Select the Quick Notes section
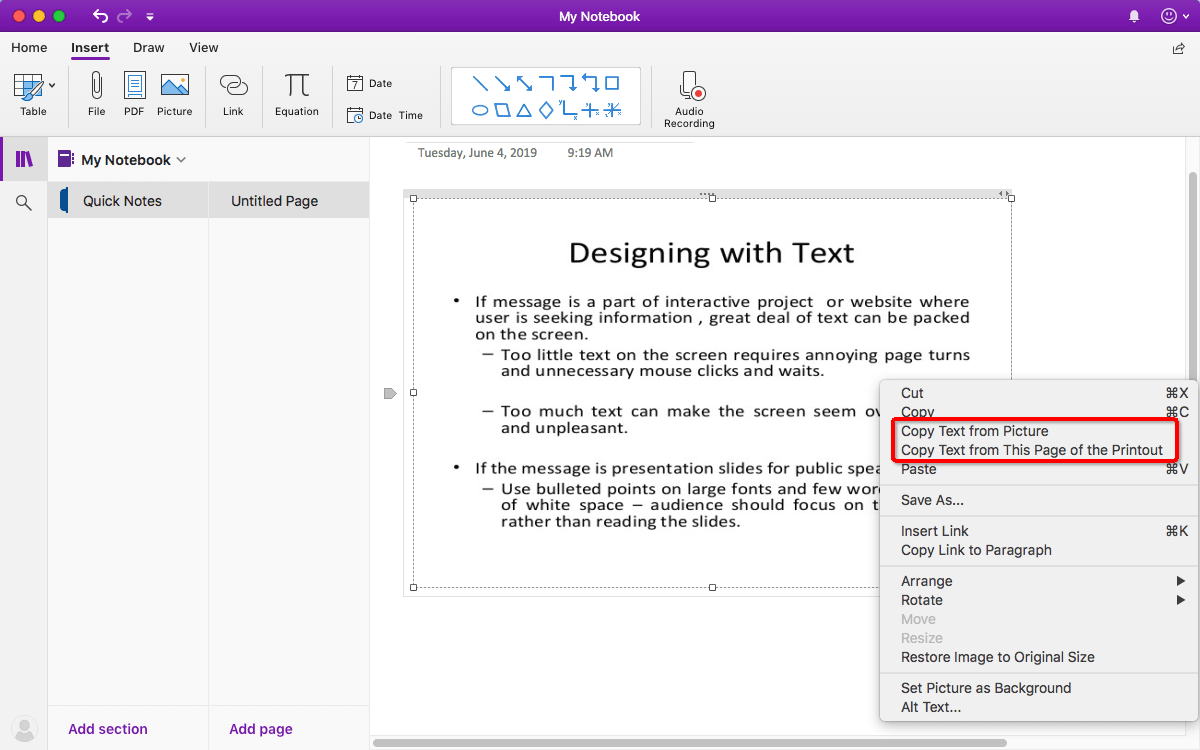 click(x=128, y=200)
